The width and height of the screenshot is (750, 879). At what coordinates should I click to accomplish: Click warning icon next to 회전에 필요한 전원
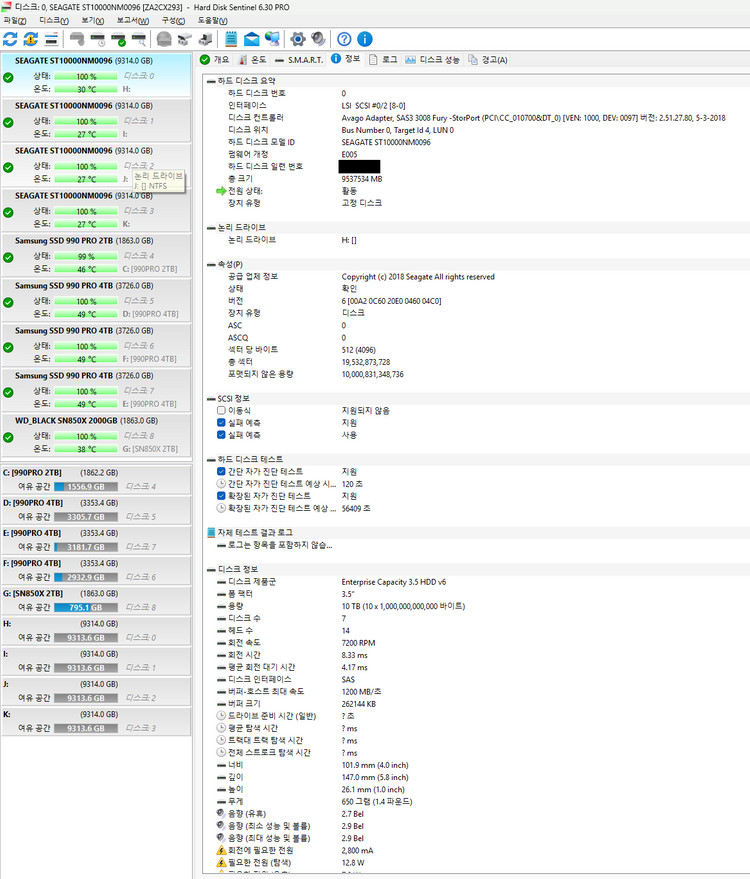[221, 850]
